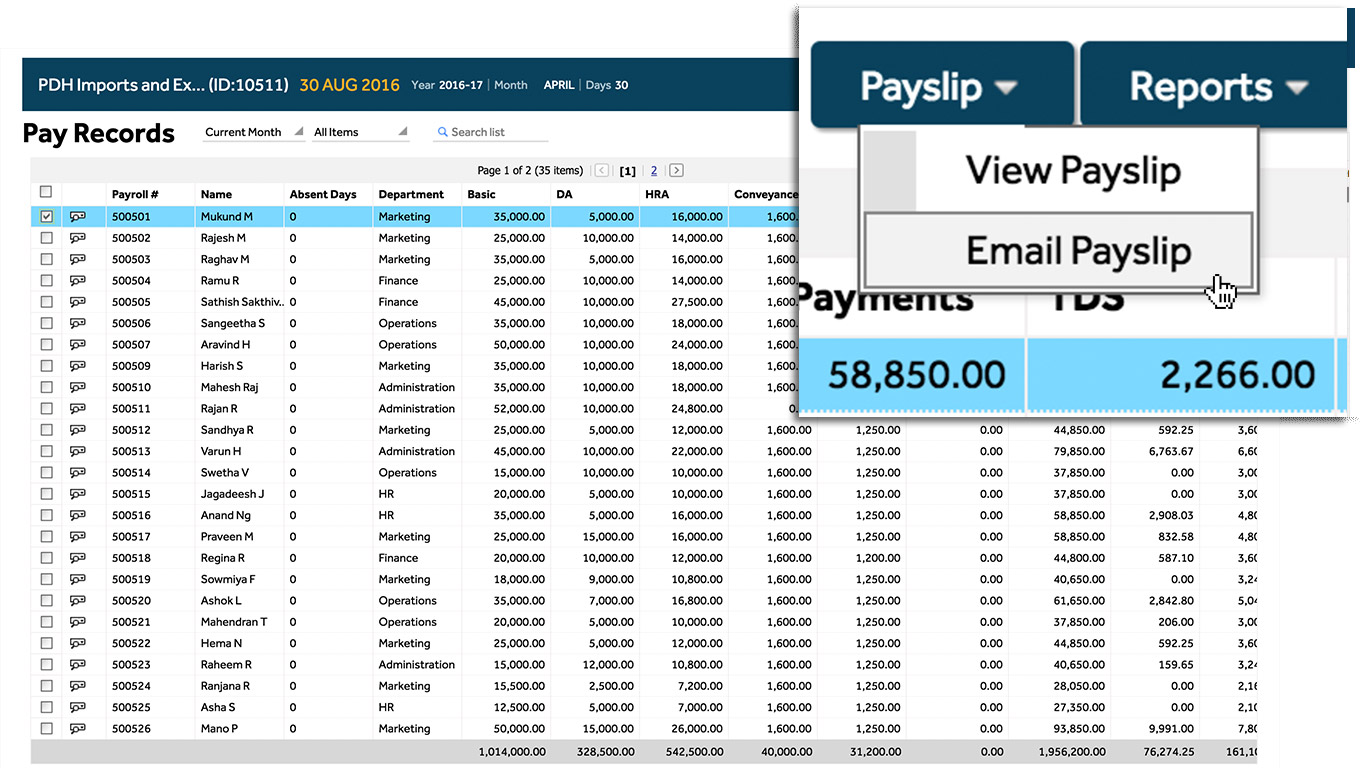Choose Email Payslip from the menu
The width and height of the screenshot is (1363, 770).
point(1058,249)
